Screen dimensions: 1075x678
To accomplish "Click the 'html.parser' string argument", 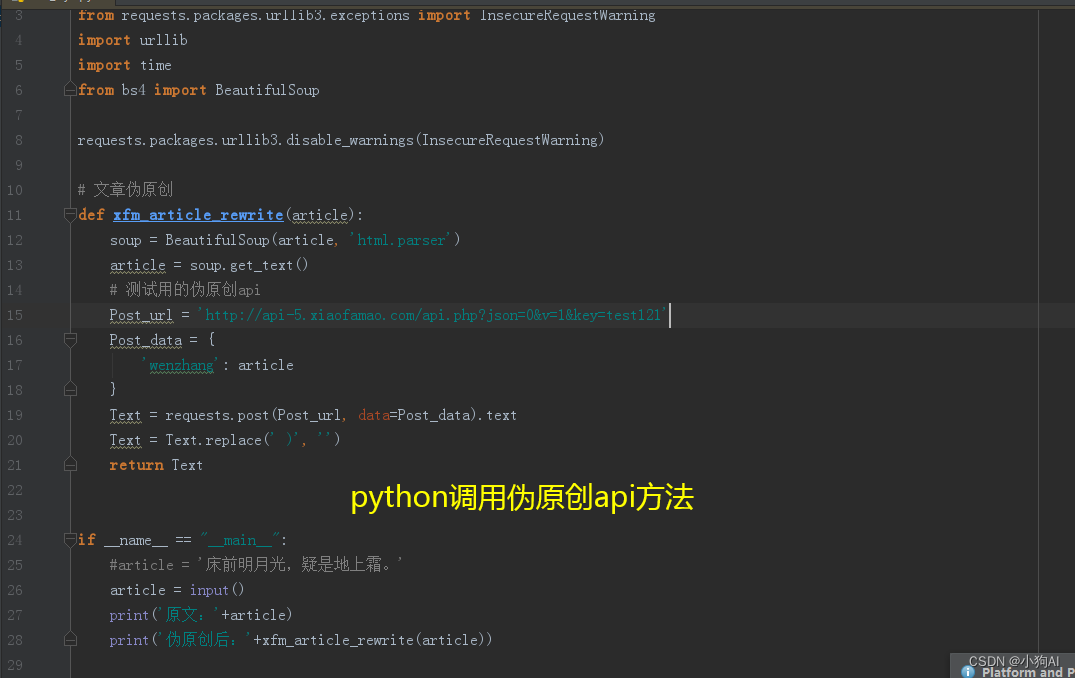I will [401, 240].
